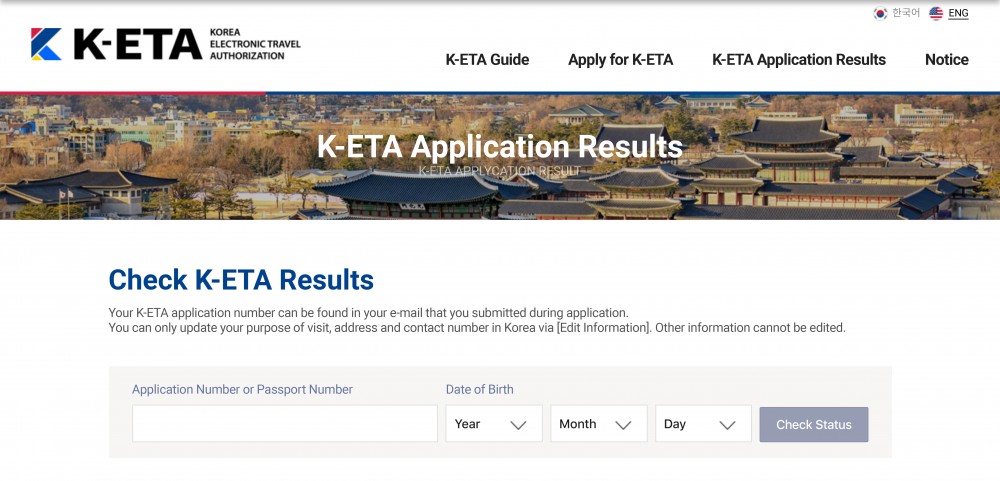Click the palace banner heading text
The image size is (1000, 481).
click(x=499, y=147)
